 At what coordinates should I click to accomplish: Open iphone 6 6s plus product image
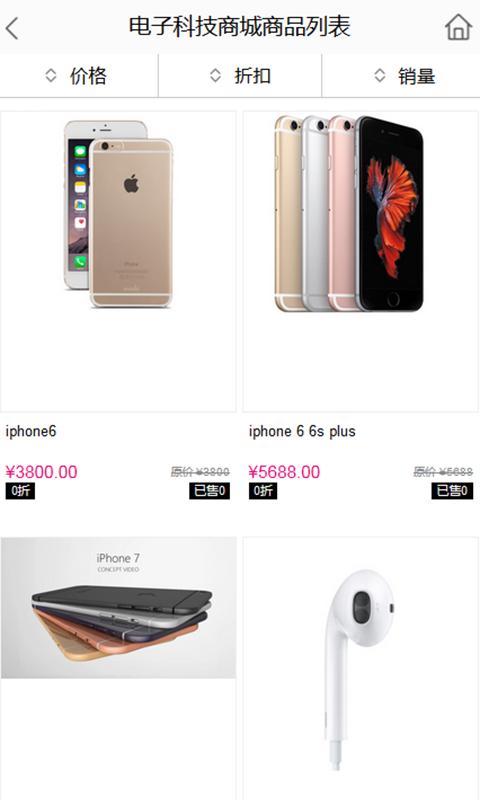click(361, 262)
